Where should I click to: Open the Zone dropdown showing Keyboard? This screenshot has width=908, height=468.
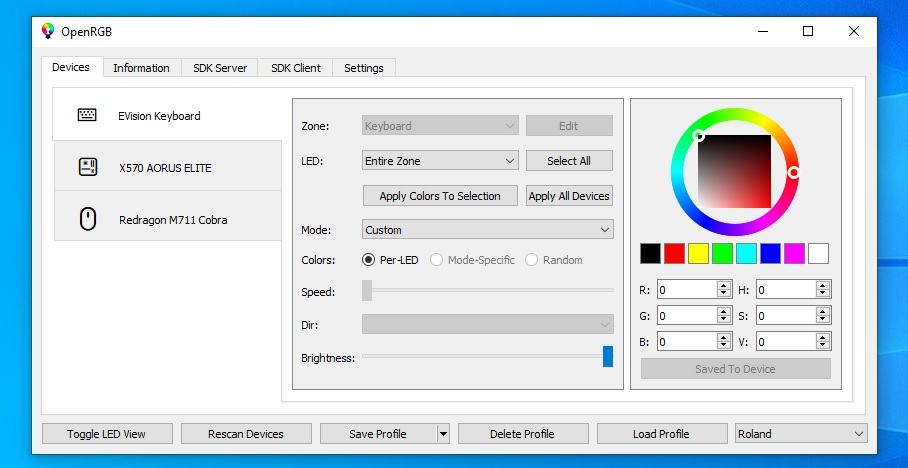[x=440, y=126]
